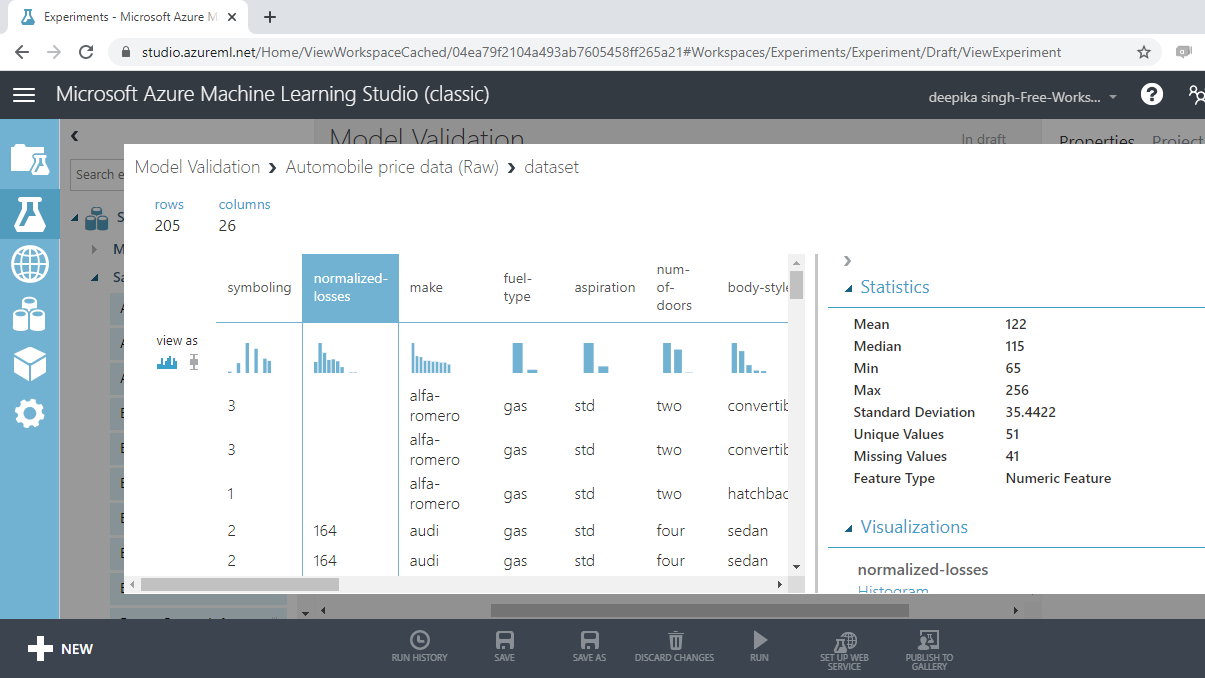Click the data table scroll right arrow
Screen dimensions: 1205x678
[x=780, y=584]
